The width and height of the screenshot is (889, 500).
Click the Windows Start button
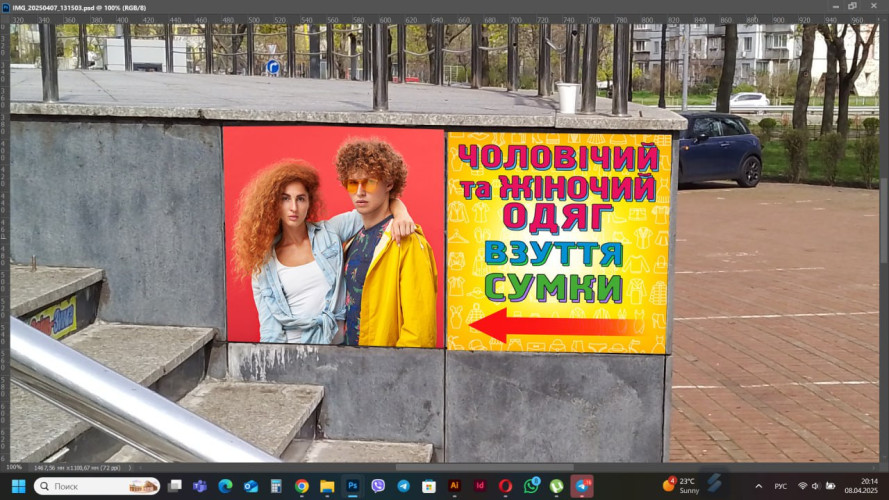click(x=18, y=486)
